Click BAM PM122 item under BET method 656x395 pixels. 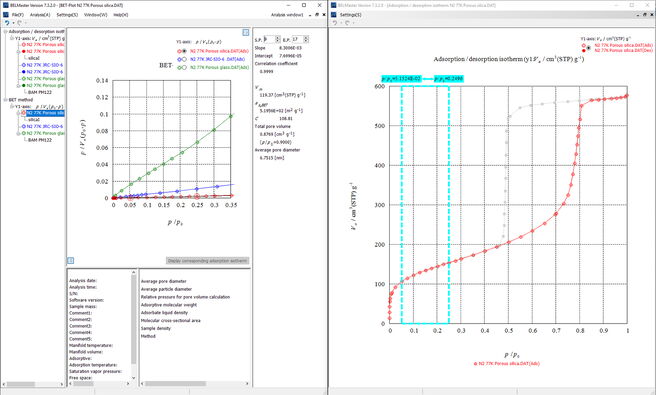(x=40, y=140)
